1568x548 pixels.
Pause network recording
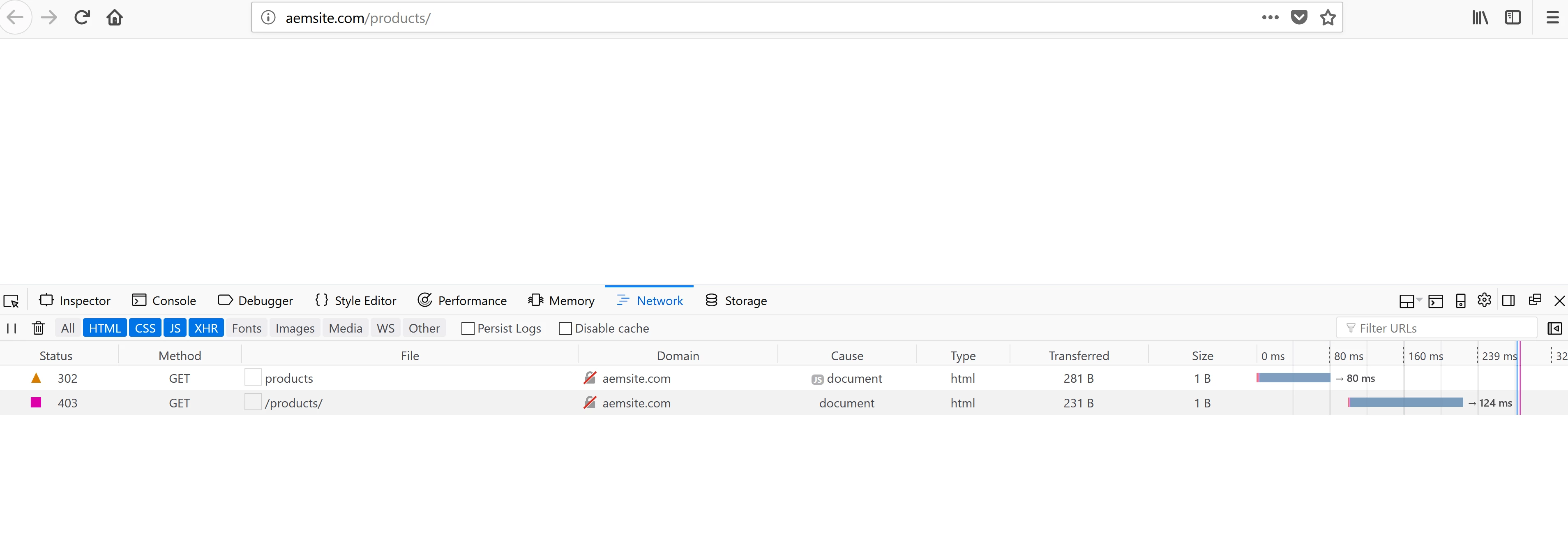click(12, 328)
